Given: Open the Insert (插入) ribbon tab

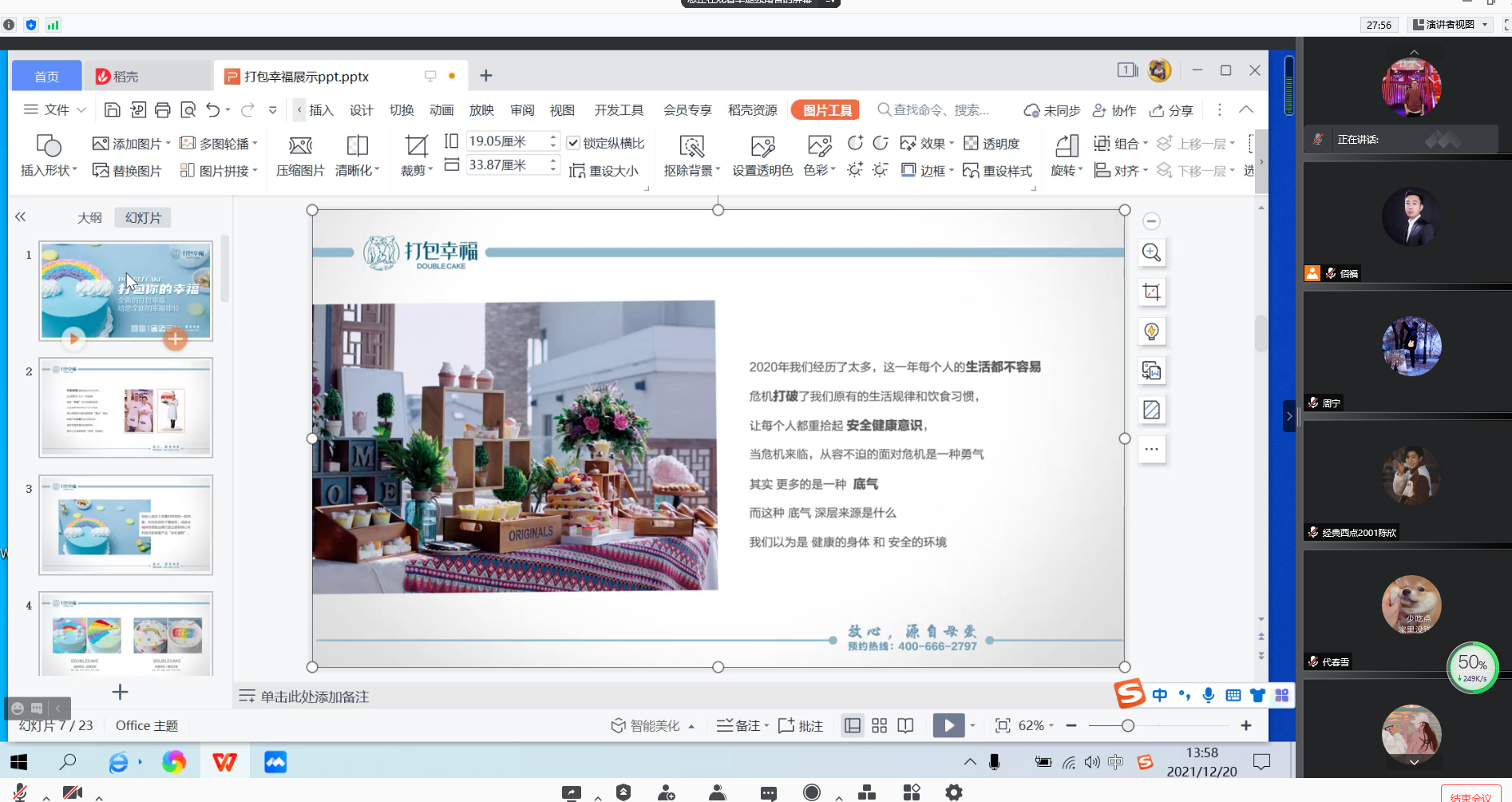Looking at the screenshot, I should tap(321, 110).
